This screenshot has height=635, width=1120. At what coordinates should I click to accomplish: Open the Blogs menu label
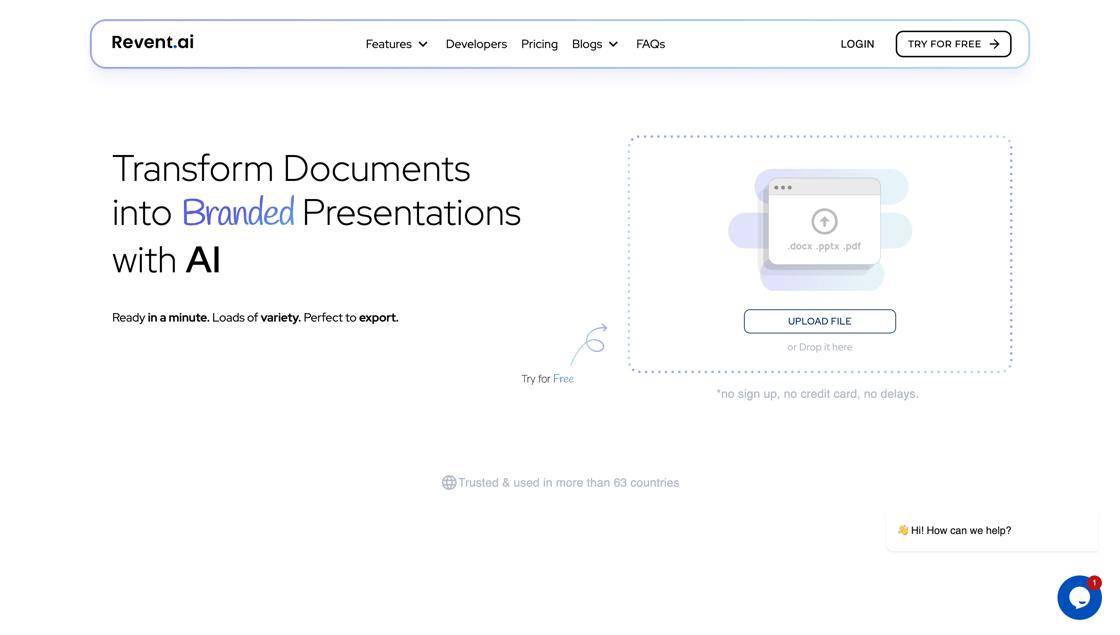587,44
